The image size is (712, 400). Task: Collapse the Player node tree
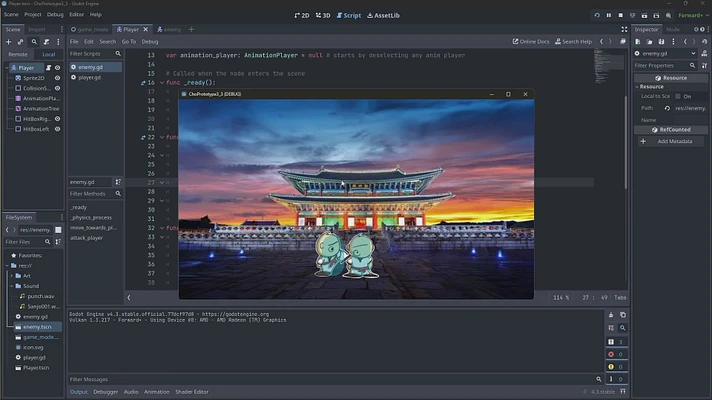click(7, 68)
